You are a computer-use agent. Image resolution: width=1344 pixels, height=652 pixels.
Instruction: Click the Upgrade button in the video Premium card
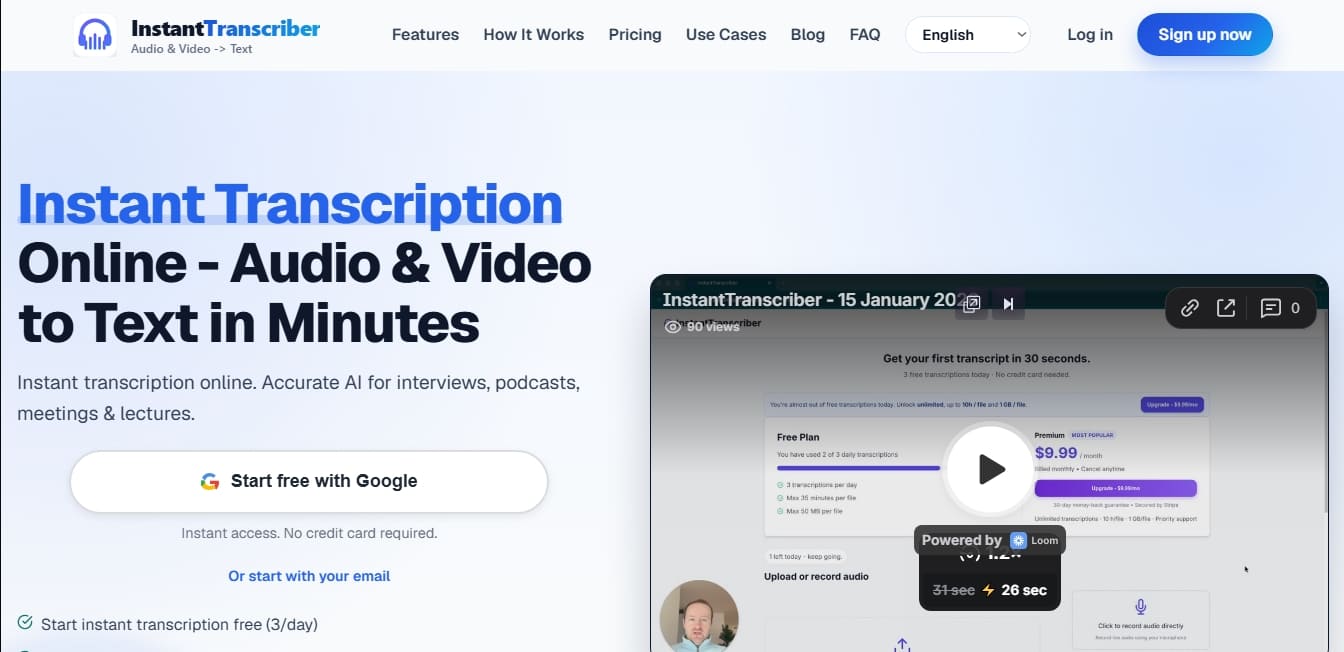click(1115, 488)
